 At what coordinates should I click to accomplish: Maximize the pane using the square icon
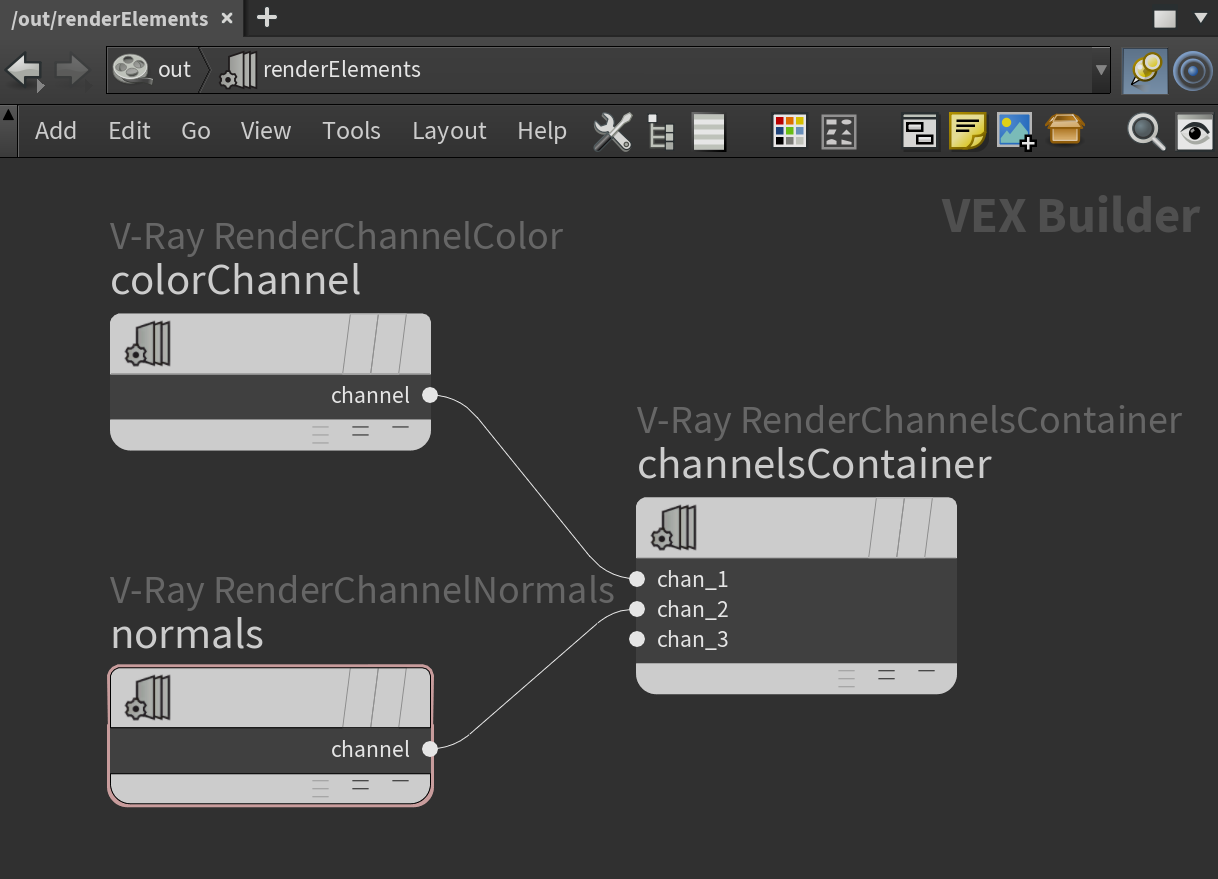click(1164, 18)
